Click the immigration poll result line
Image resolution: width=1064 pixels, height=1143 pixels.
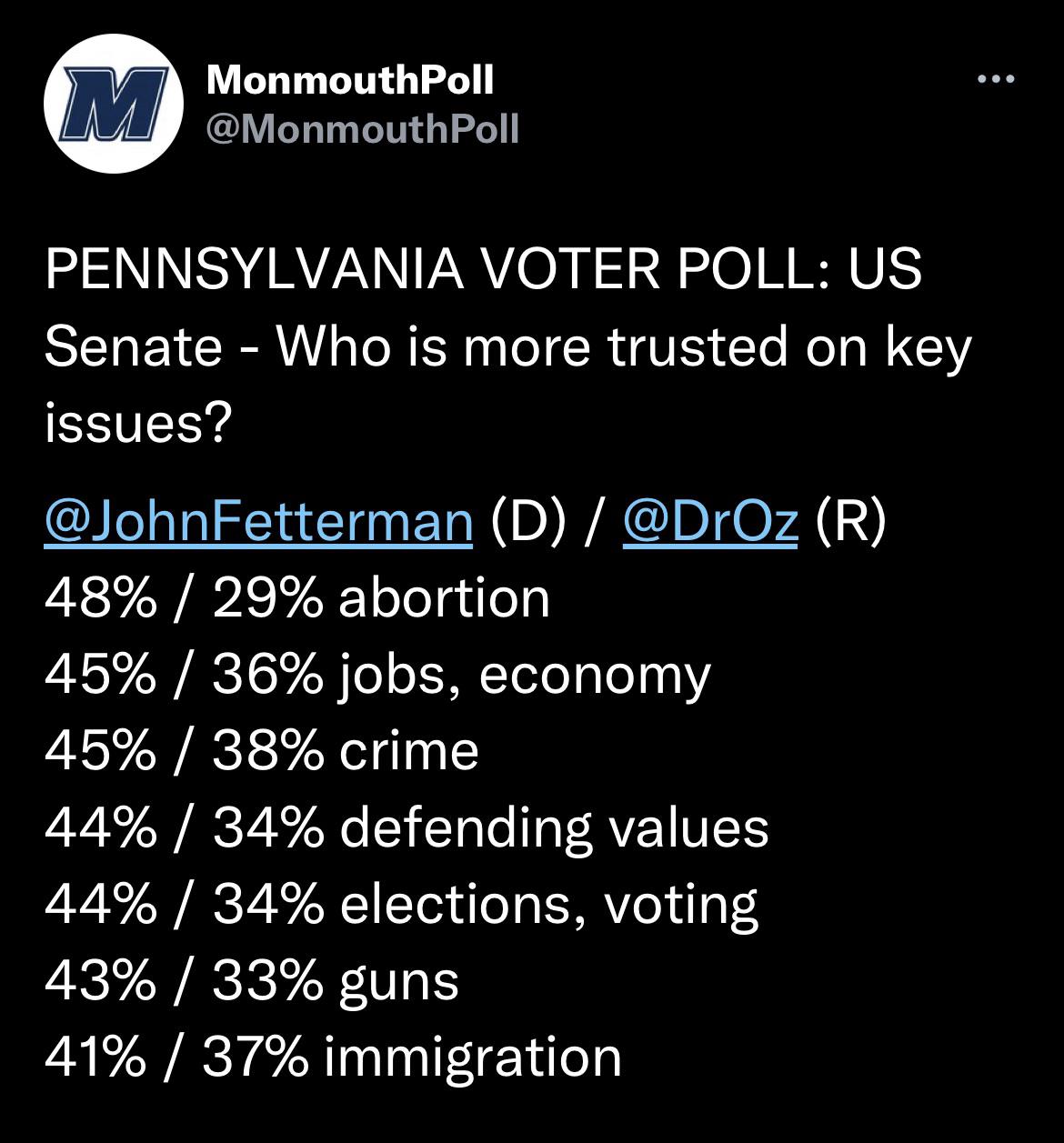(333, 1057)
